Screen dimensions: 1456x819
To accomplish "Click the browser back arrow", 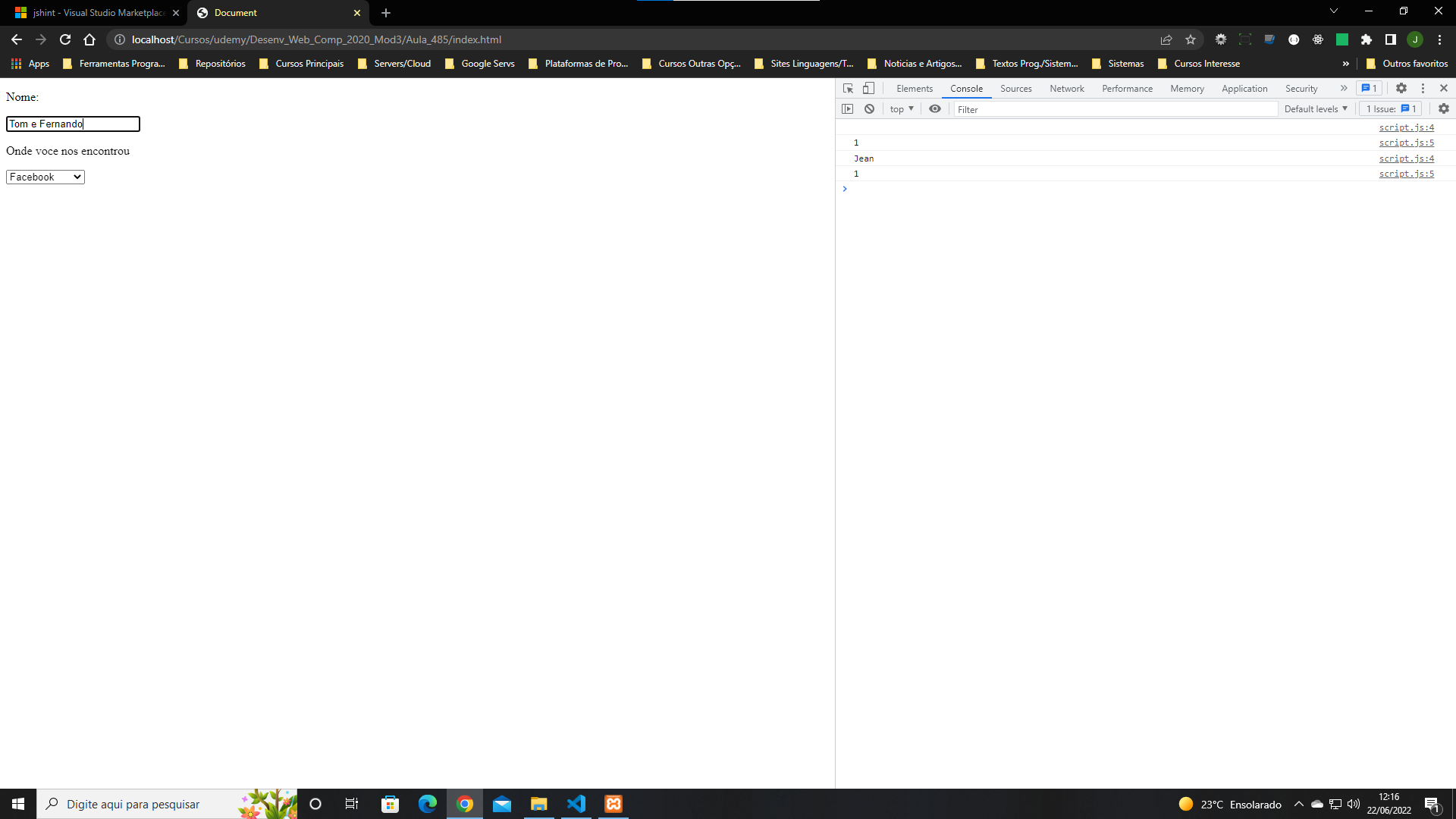I will pos(17,39).
